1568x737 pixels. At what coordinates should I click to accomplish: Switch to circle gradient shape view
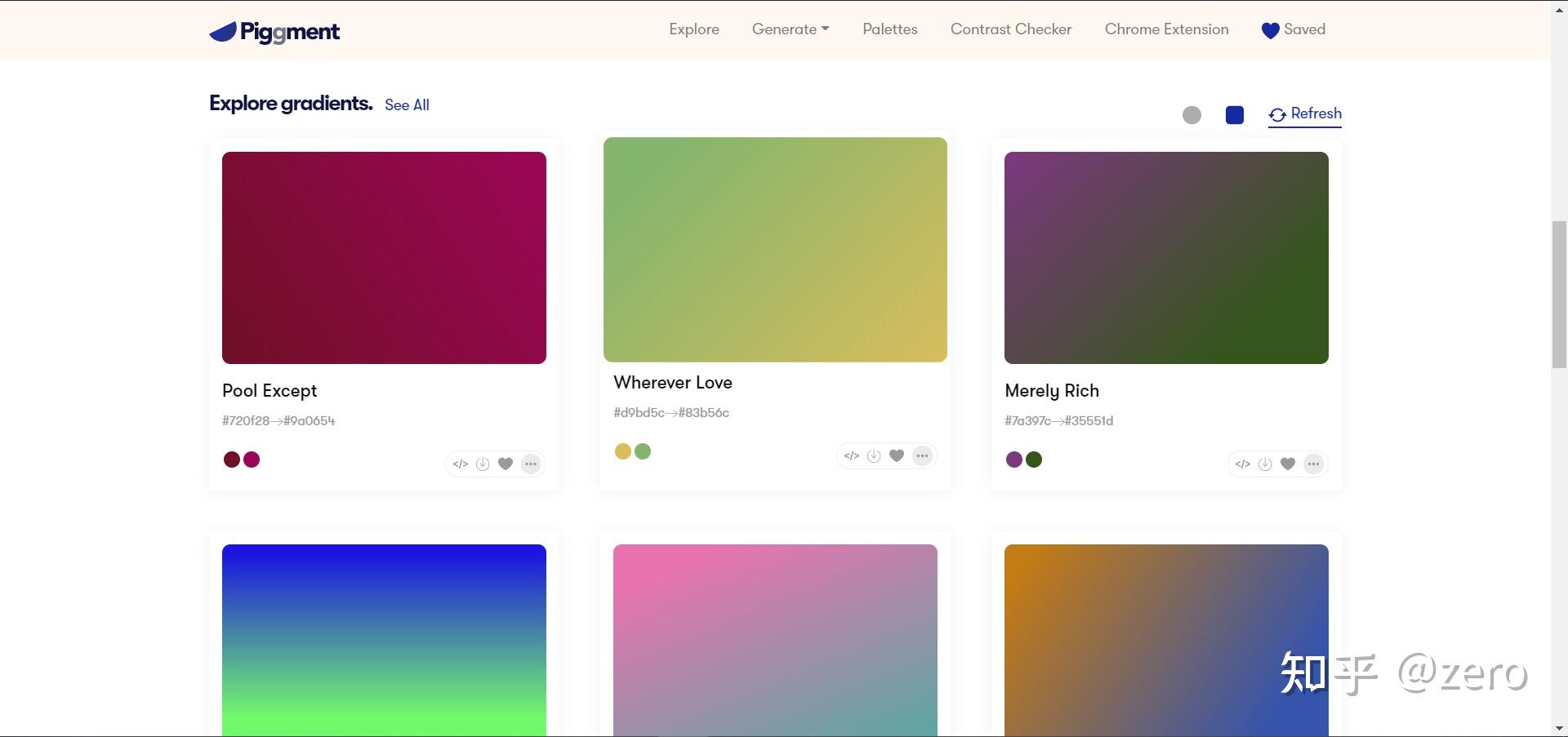pos(1192,115)
